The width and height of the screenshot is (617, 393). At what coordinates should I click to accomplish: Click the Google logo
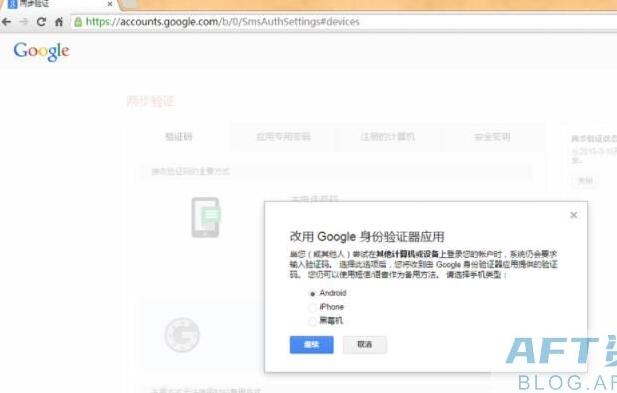(x=41, y=52)
